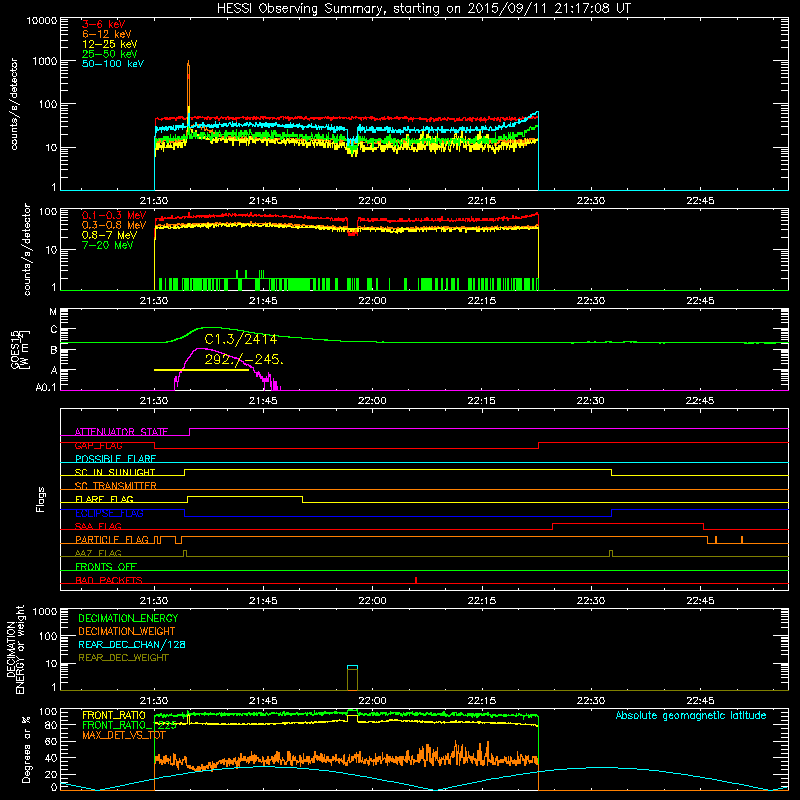
Task: Click the cyan decimation box near 21:57
Action: [352, 667]
